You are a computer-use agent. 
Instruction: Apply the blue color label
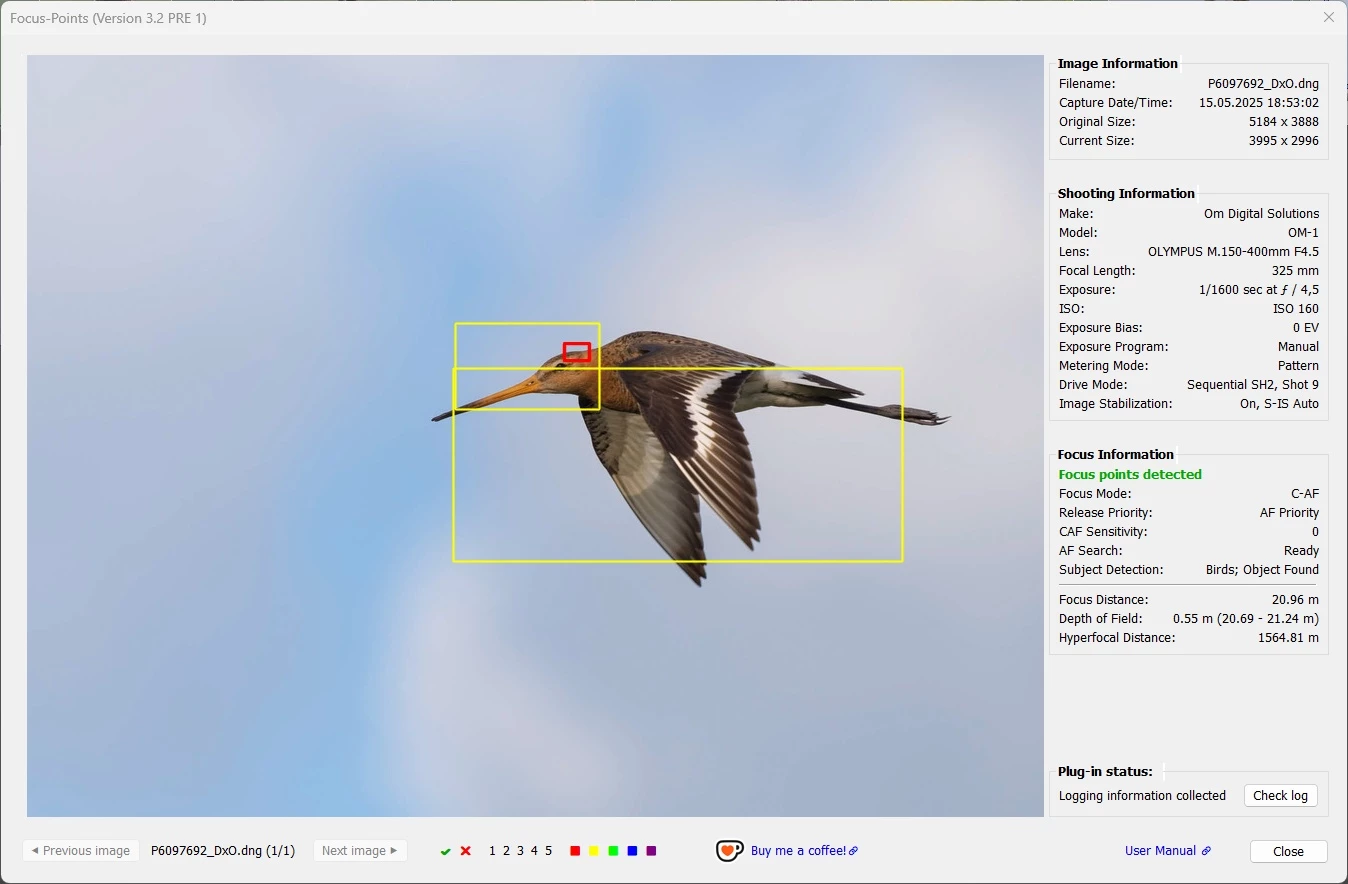632,851
